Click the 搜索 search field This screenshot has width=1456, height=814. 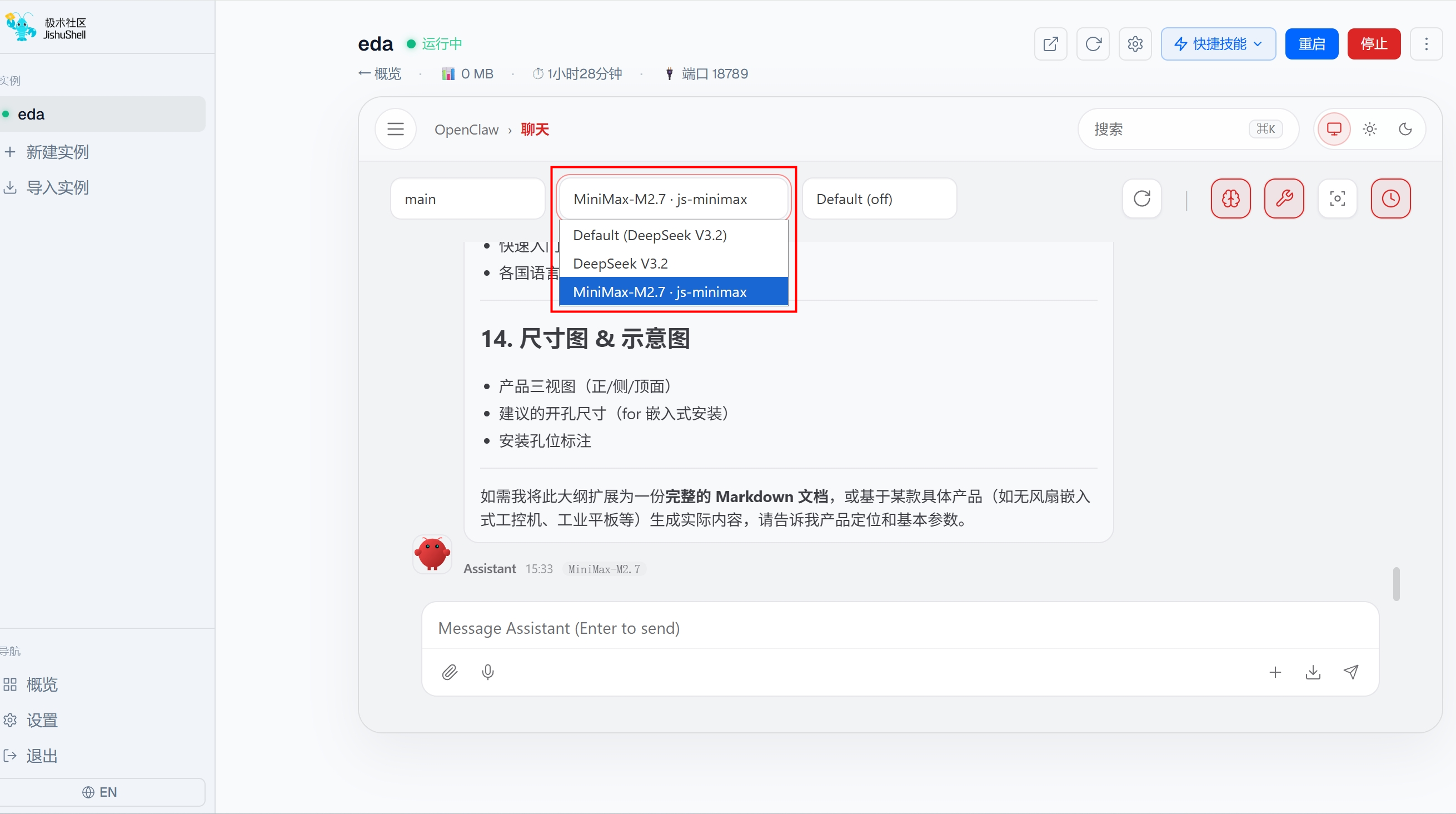[x=1188, y=129]
